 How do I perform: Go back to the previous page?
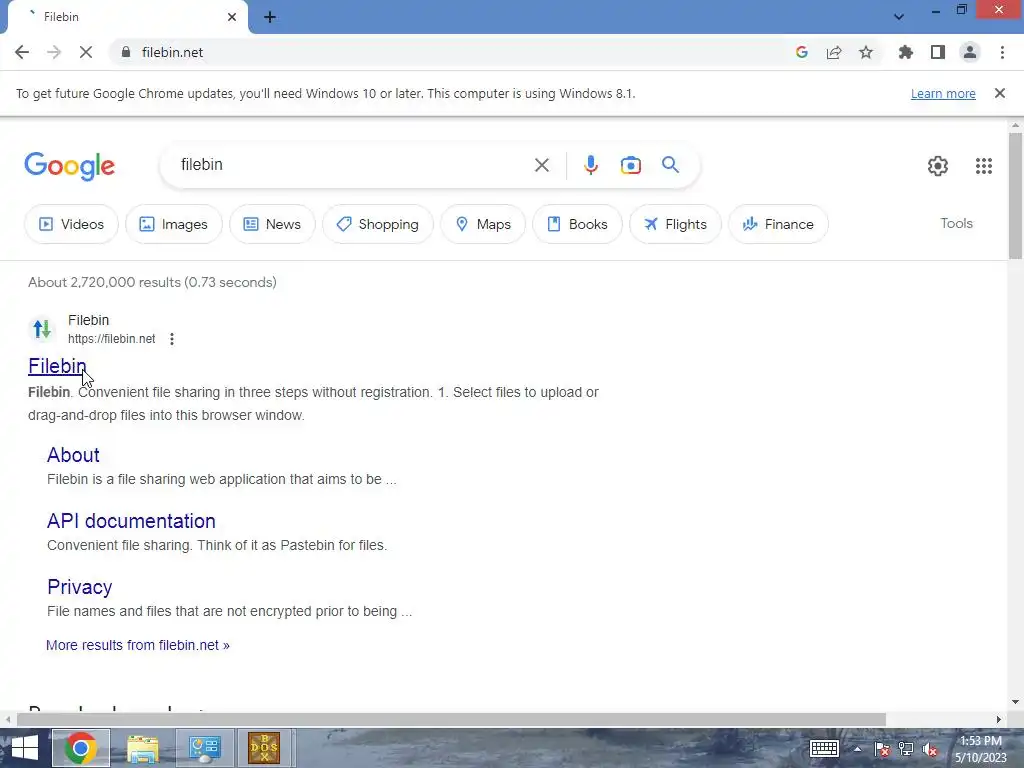22,52
